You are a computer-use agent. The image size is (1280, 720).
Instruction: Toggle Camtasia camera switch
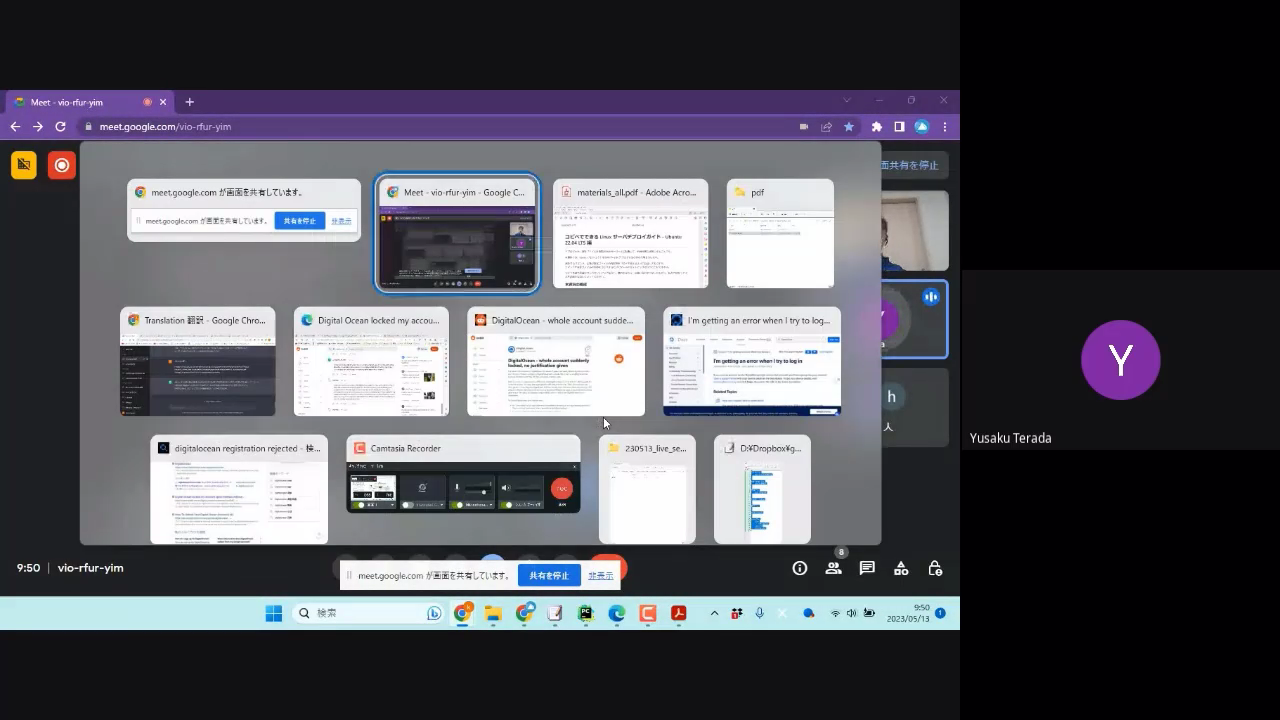click(408, 505)
